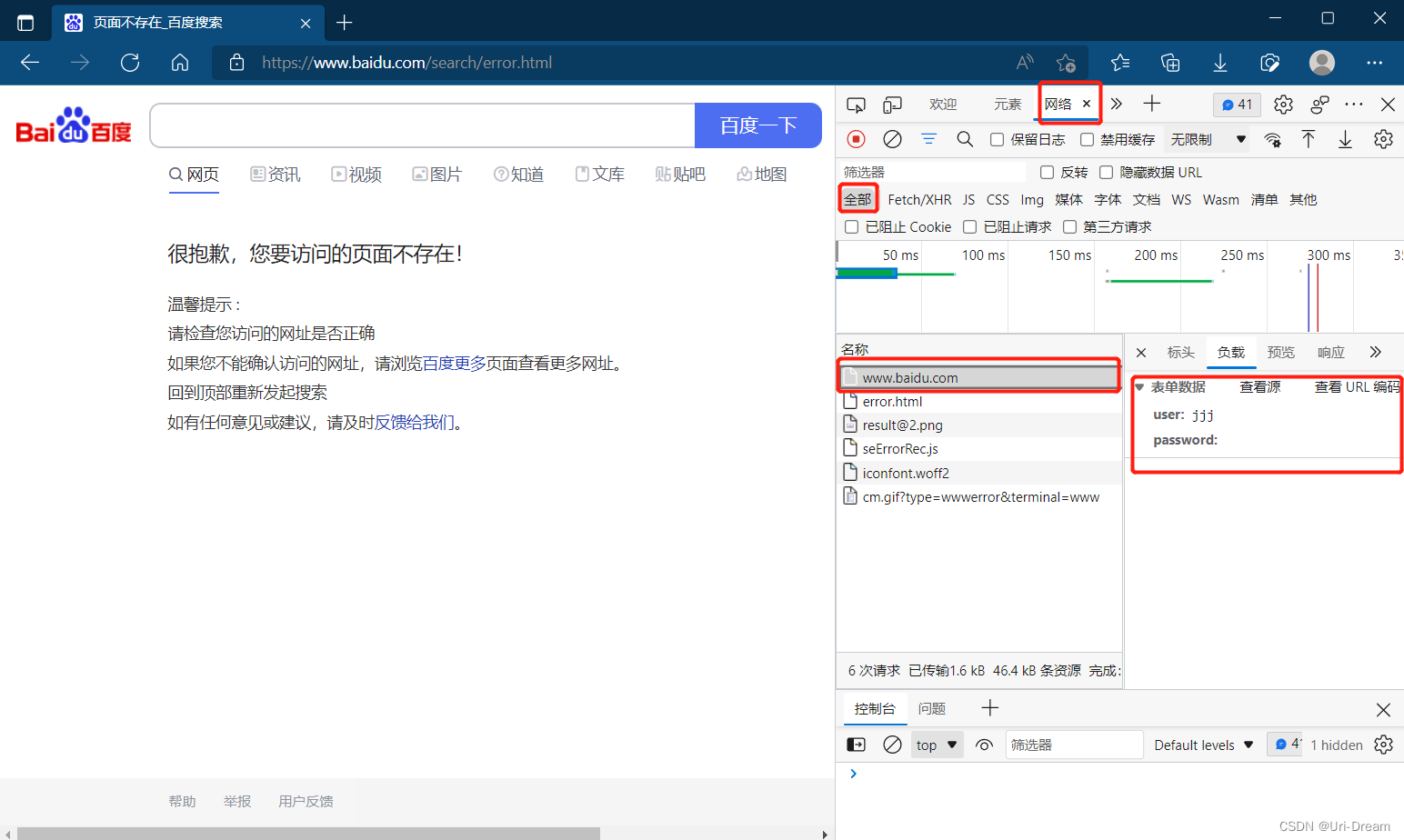
Task: Toggle device emulation icon in DevTools
Action: (893, 105)
